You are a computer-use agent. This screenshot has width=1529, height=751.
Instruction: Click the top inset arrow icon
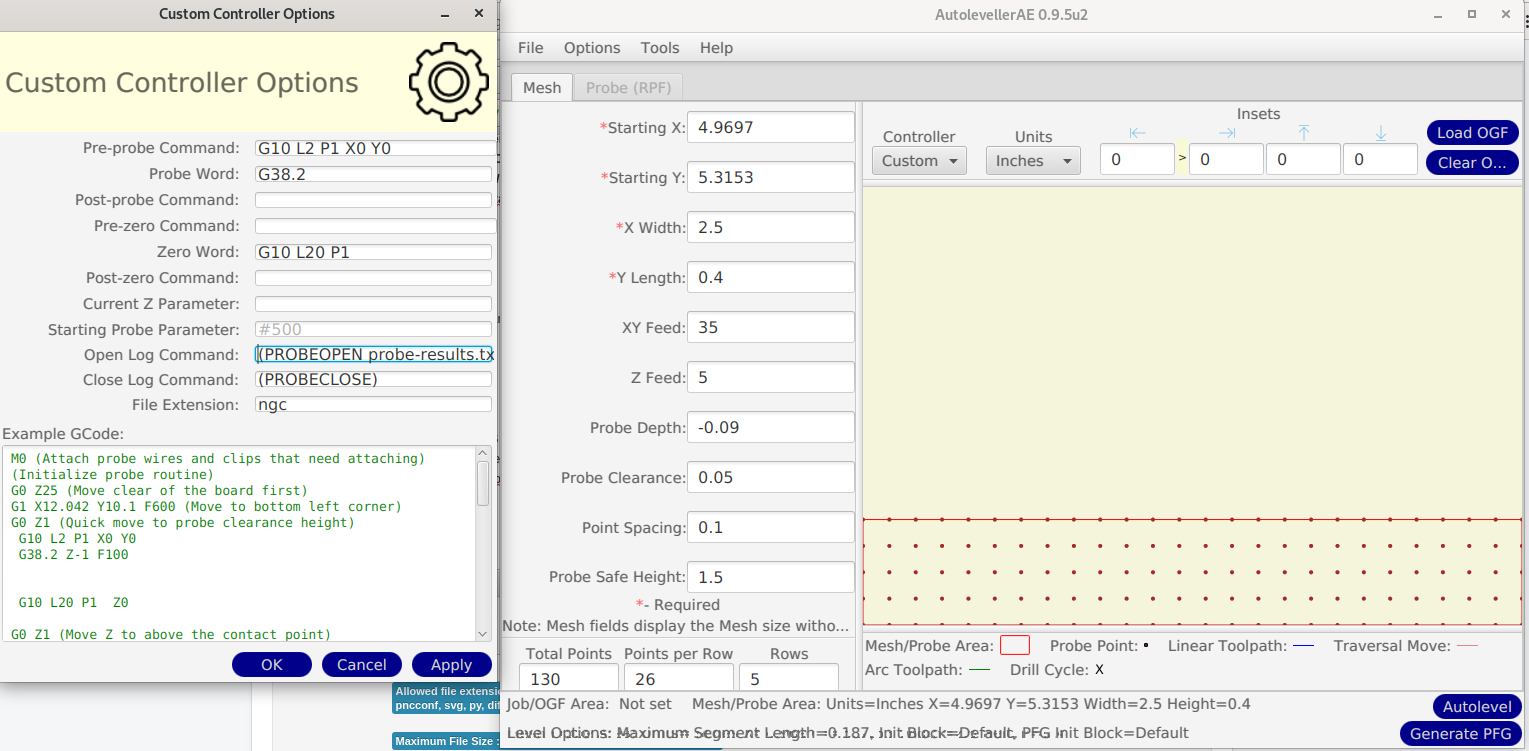tap(1303, 134)
